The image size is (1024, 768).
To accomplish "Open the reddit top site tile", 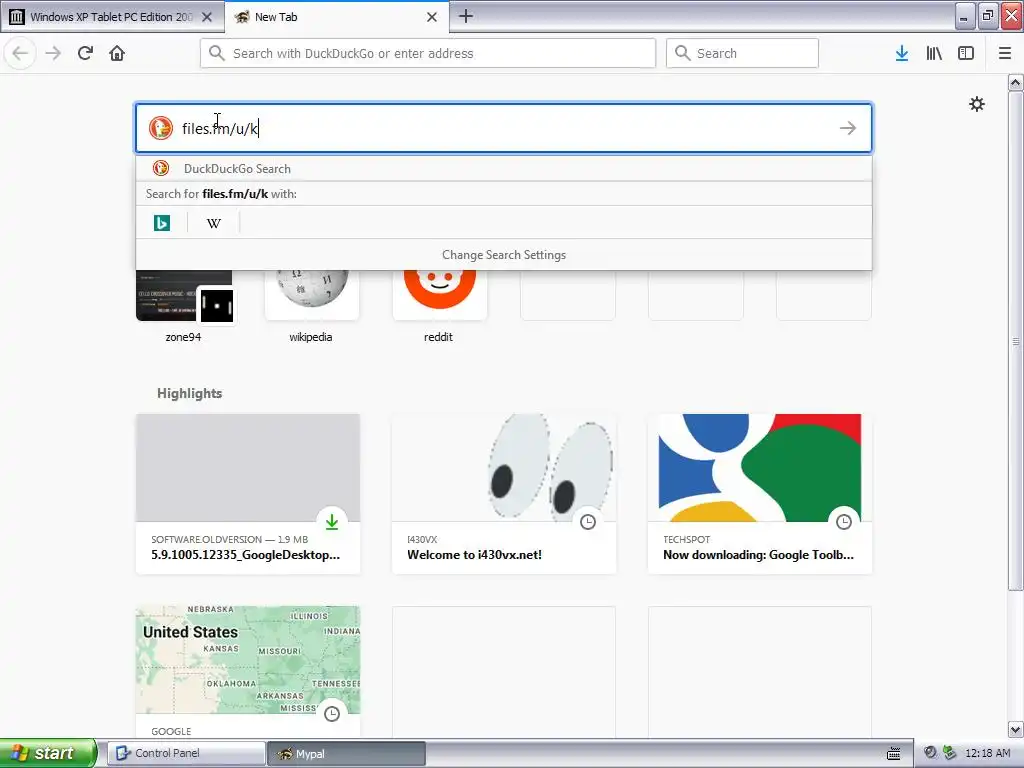I will 439,307.
